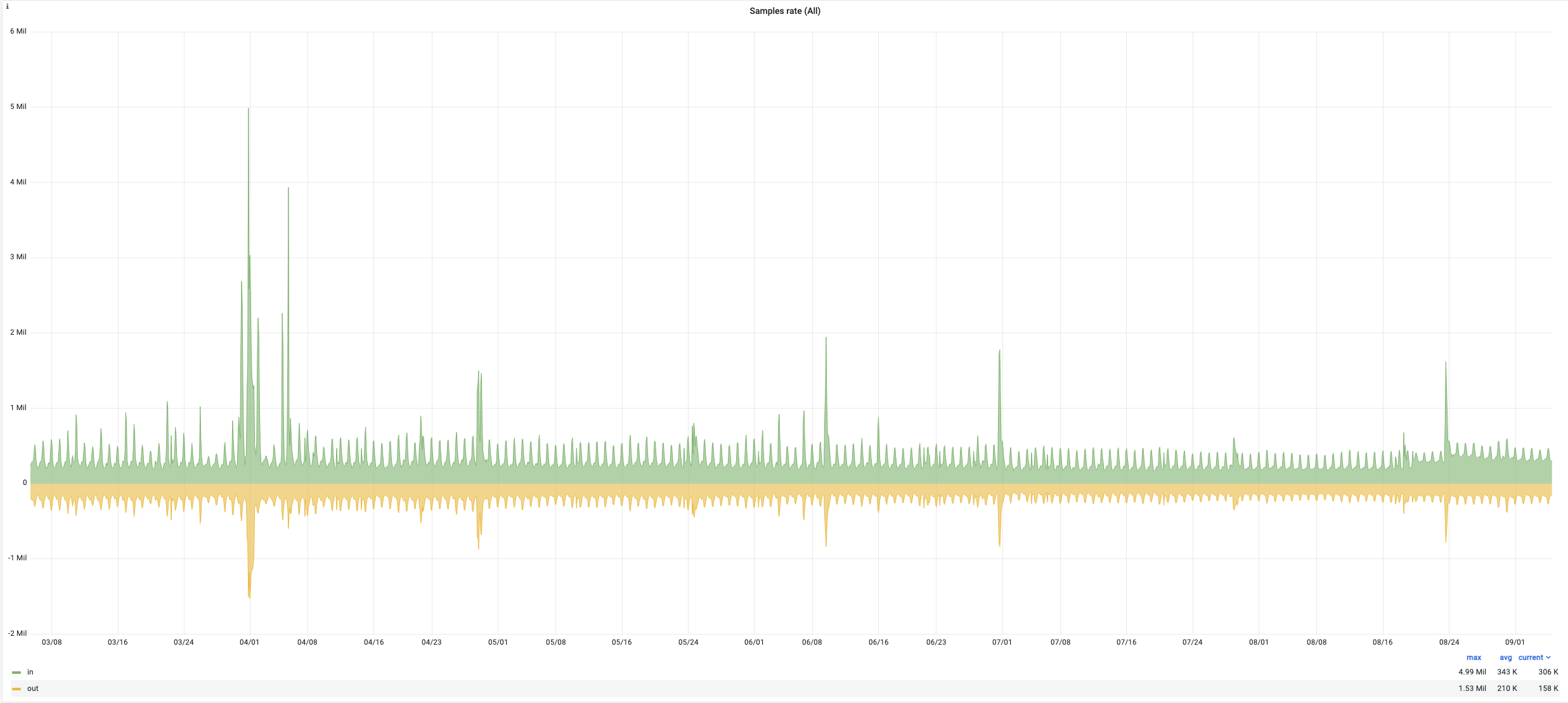Click the 05/16 label on the time axis
The height and width of the screenshot is (703, 1568).
621,642
